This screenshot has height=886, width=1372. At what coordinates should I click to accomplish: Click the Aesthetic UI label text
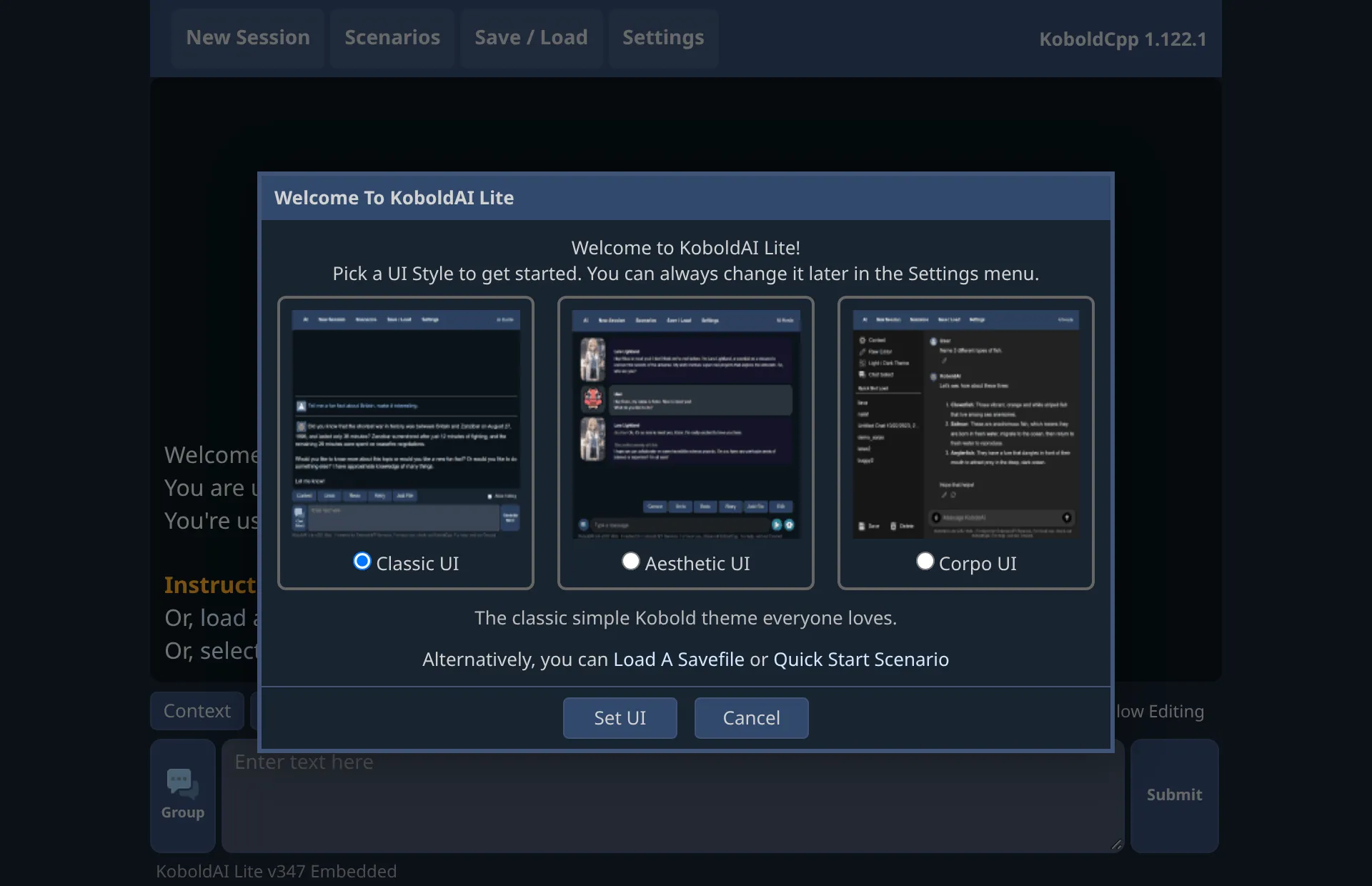[697, 564]
